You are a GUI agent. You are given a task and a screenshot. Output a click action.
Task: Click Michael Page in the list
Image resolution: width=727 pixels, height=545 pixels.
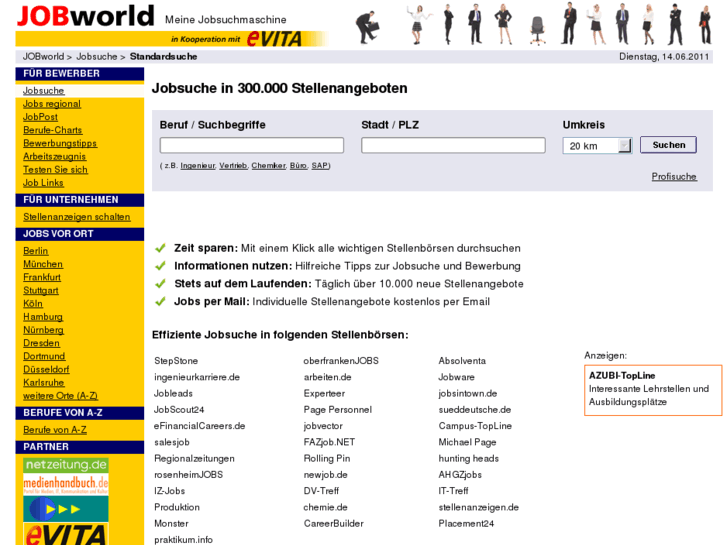[x=467, y=442]
